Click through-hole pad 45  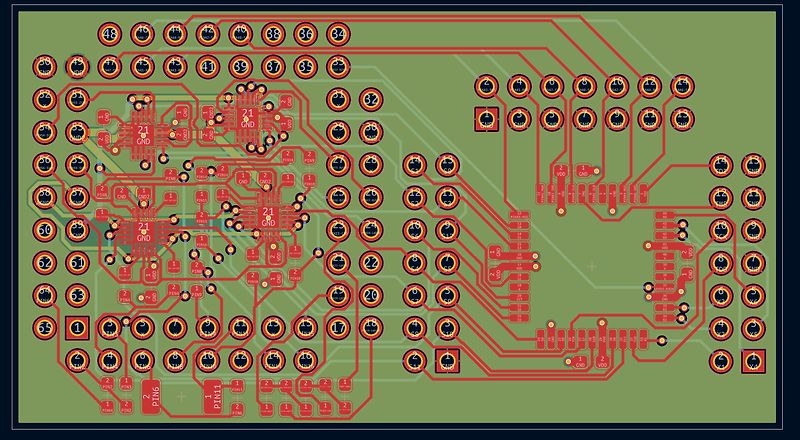pyautogui.click(x=142, y=67)
